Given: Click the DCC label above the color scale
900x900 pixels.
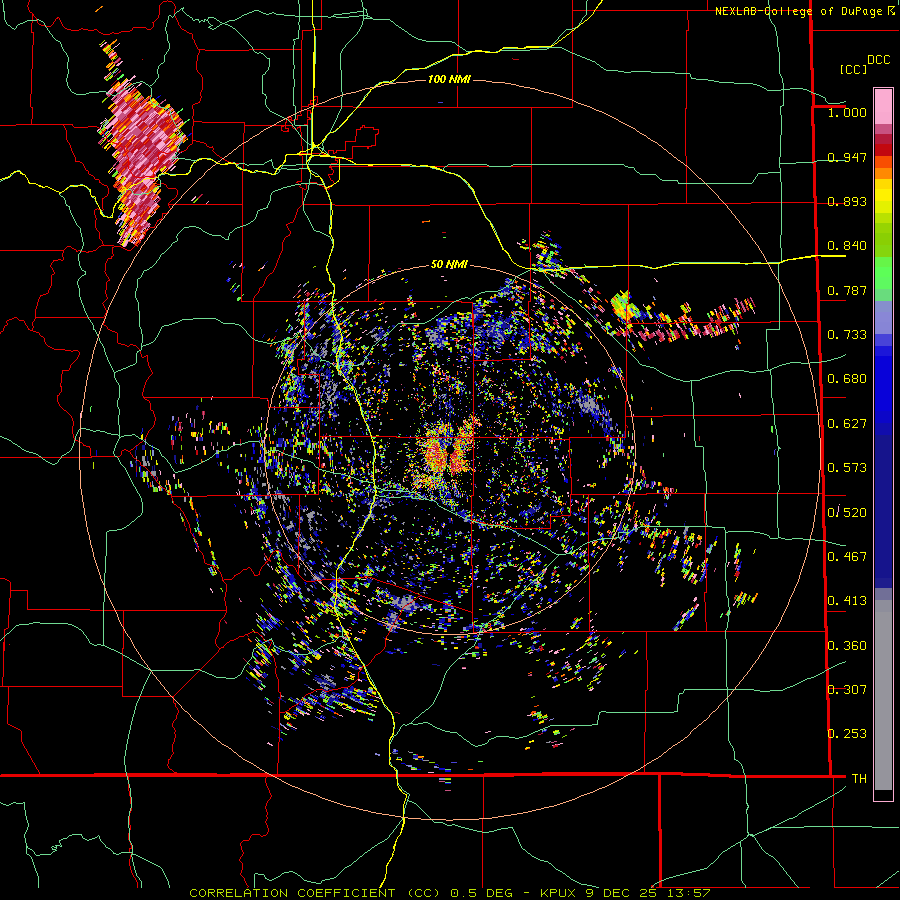Looking at the screenshot, I should click(x=878, y=60).
